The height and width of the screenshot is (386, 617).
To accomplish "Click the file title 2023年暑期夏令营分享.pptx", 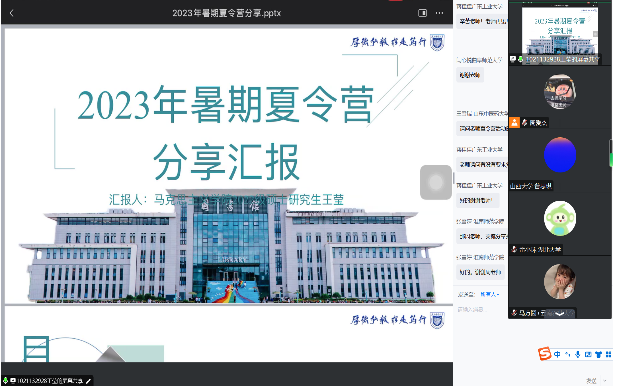I will pyautogui.click(x=226, y=13).
